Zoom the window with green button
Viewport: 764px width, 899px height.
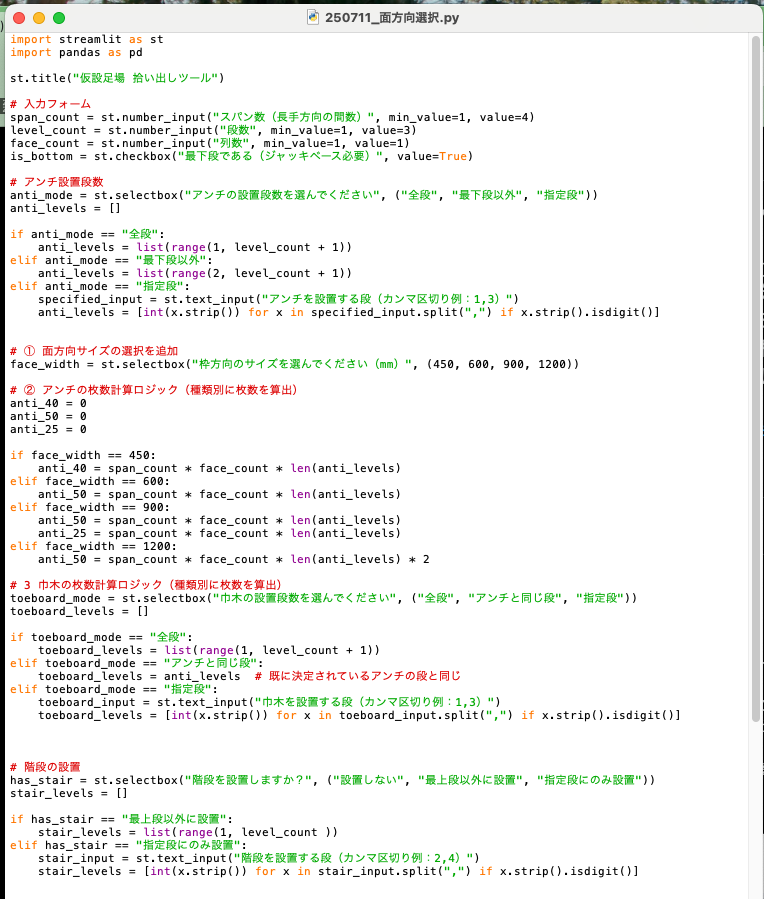coord(59,18)
